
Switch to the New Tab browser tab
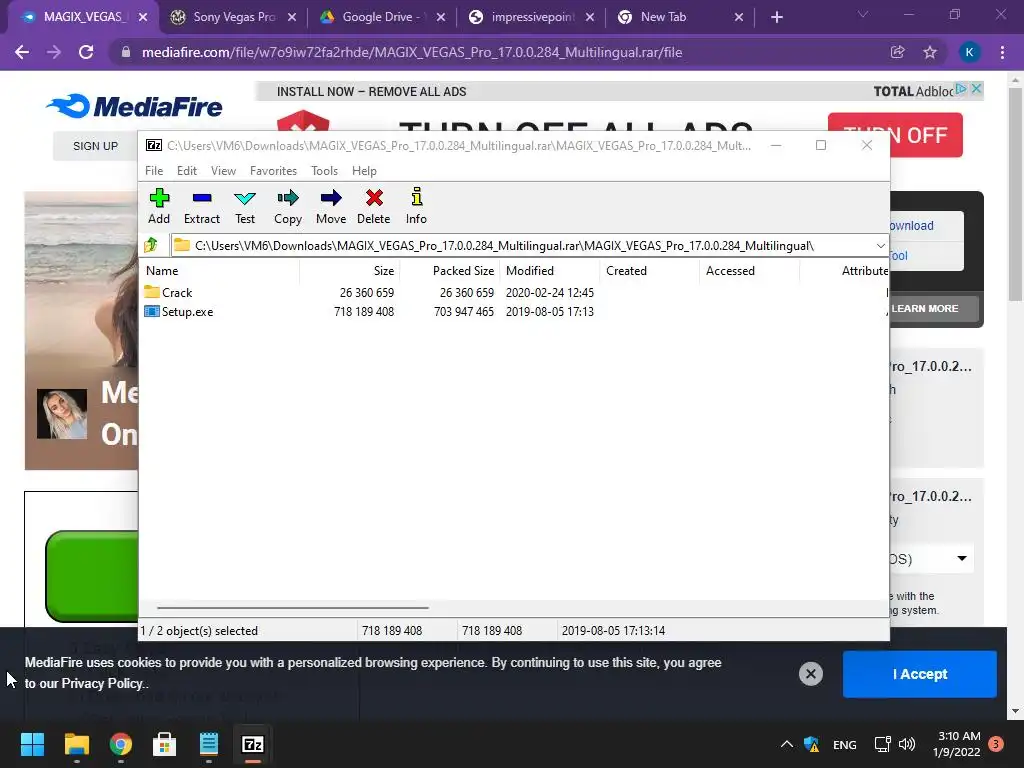click(x=679, y=17)
